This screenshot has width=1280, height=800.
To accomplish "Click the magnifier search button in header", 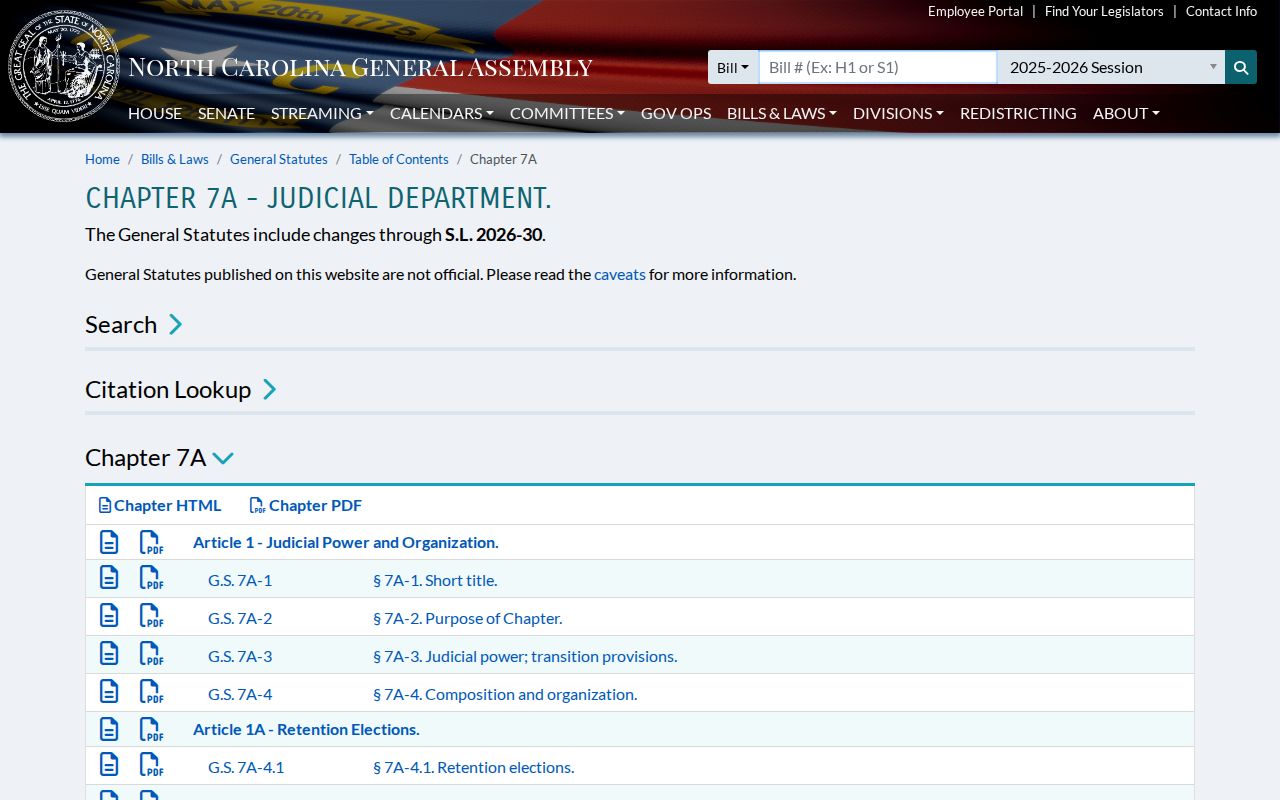I will tap(1240, 67).
